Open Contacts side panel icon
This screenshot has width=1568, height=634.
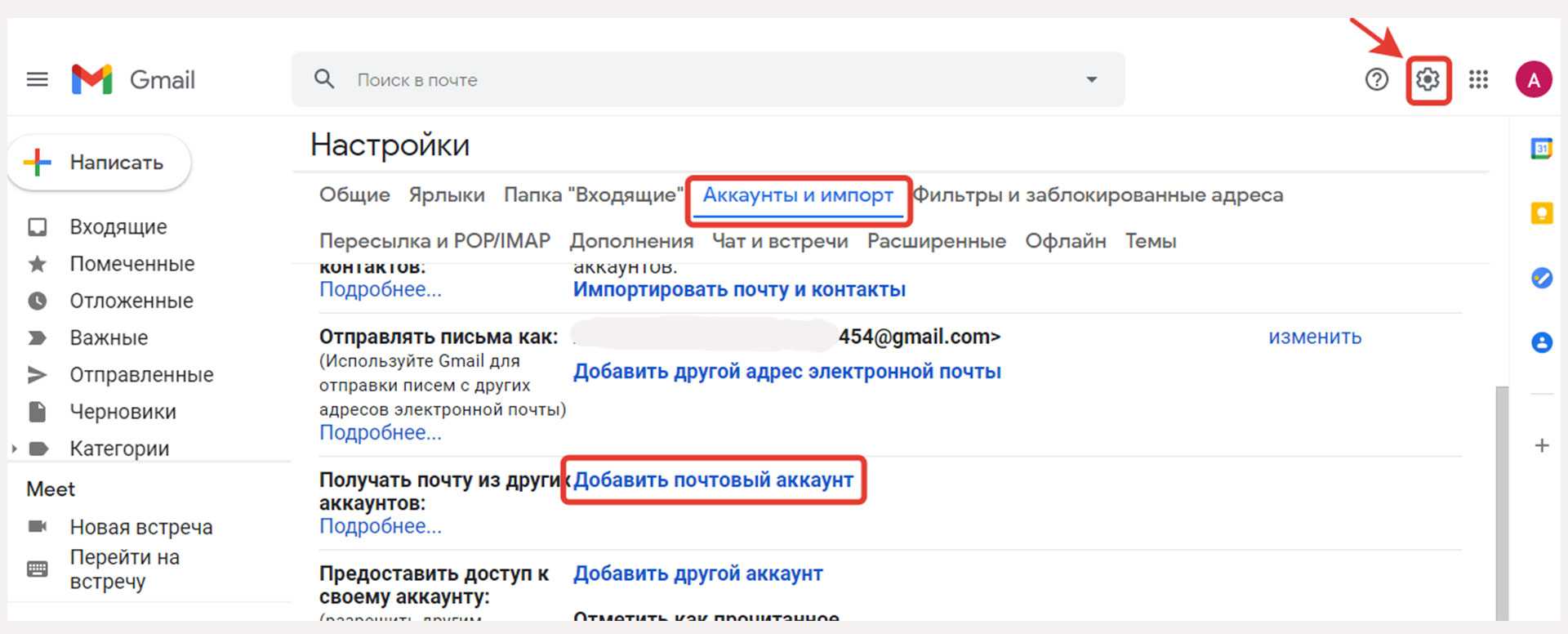coord(1541,342)
